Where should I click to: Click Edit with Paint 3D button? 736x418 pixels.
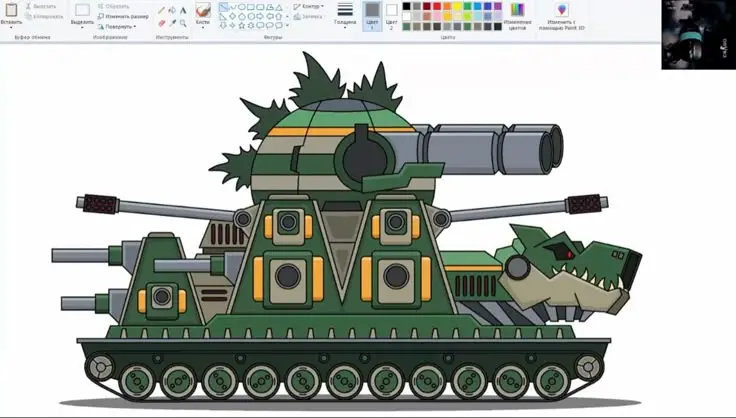[x=561, y=16]
